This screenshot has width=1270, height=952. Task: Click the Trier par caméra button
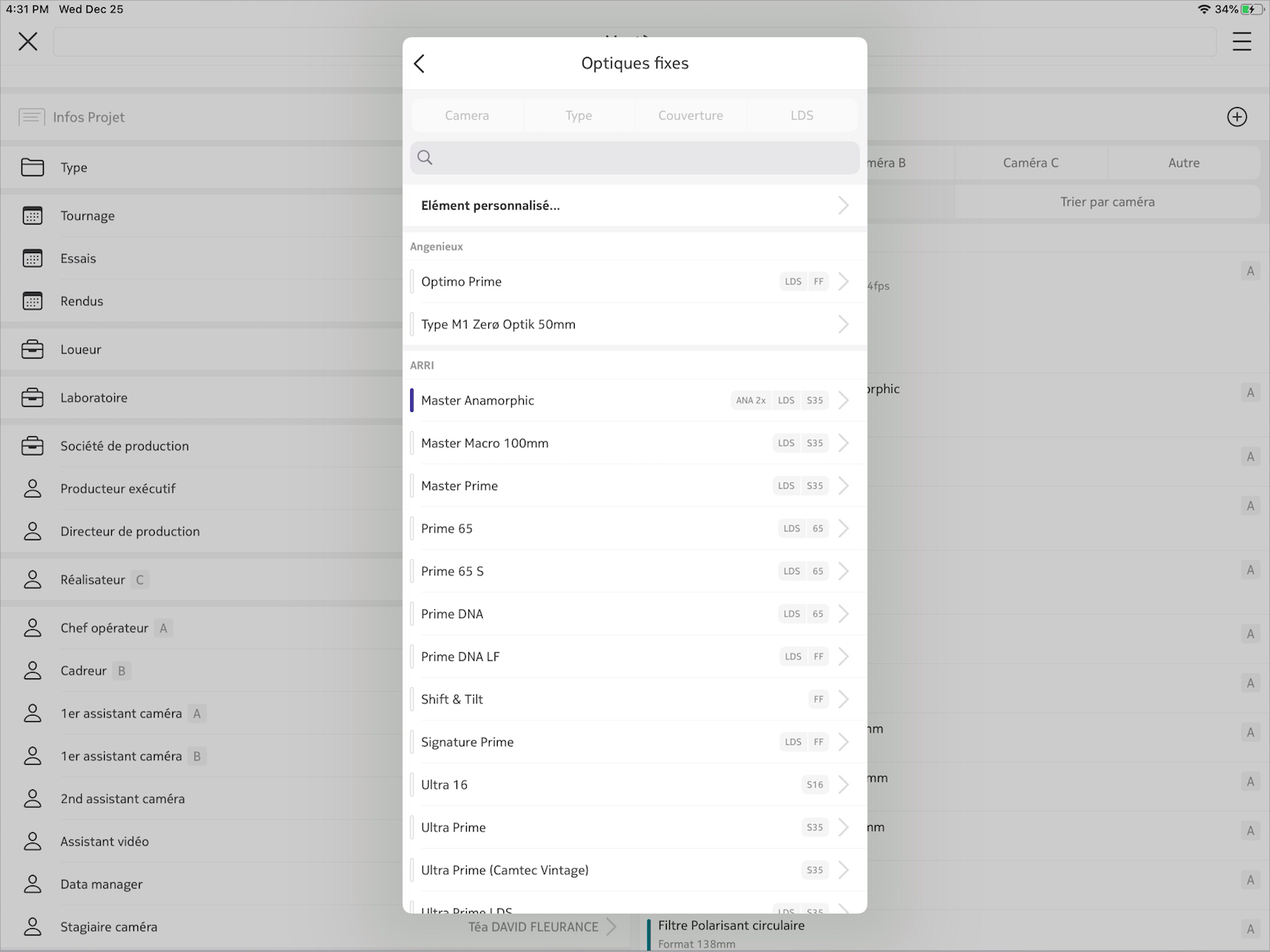(x=1107, y=202)
